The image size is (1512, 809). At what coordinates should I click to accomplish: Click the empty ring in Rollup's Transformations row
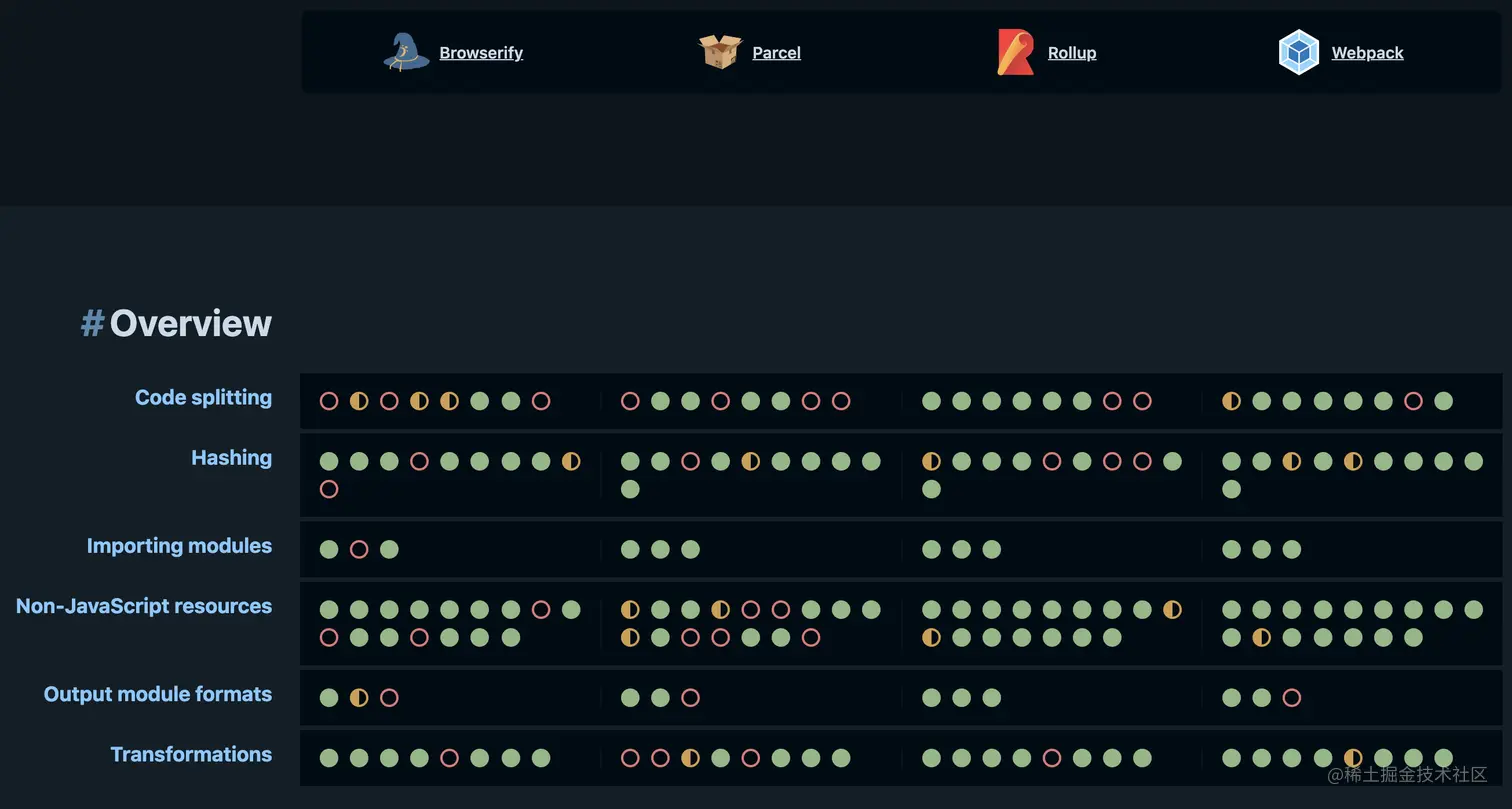1051,758
